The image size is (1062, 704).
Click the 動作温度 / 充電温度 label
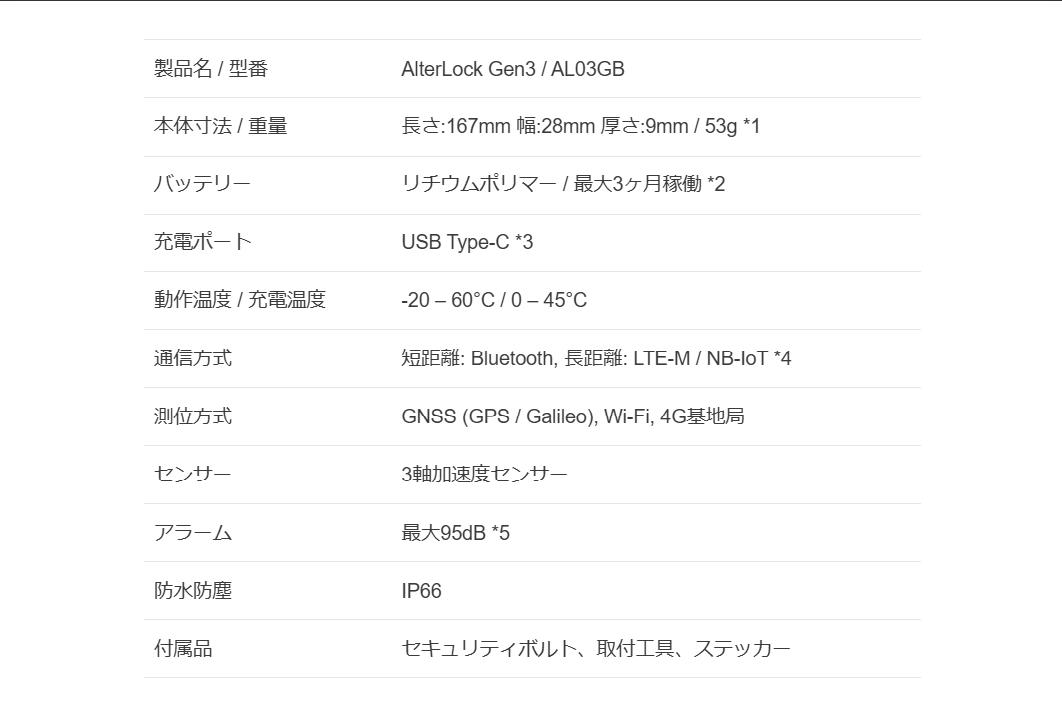[x=240, y=301]
